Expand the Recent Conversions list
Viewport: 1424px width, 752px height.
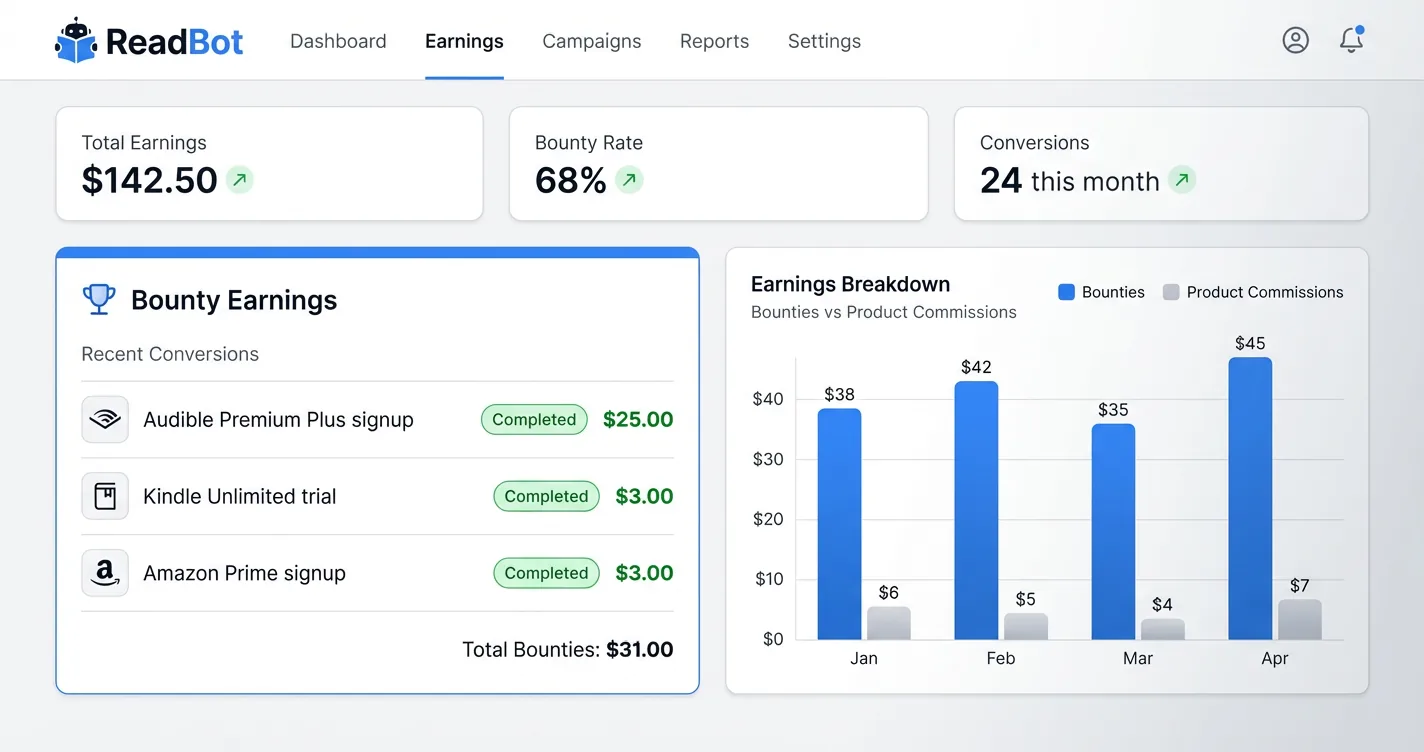170,353
